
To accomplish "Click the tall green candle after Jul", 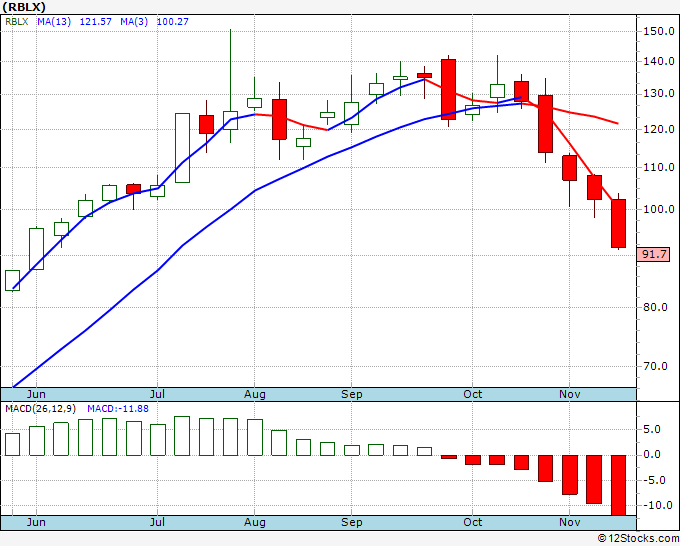I will 182,148.
